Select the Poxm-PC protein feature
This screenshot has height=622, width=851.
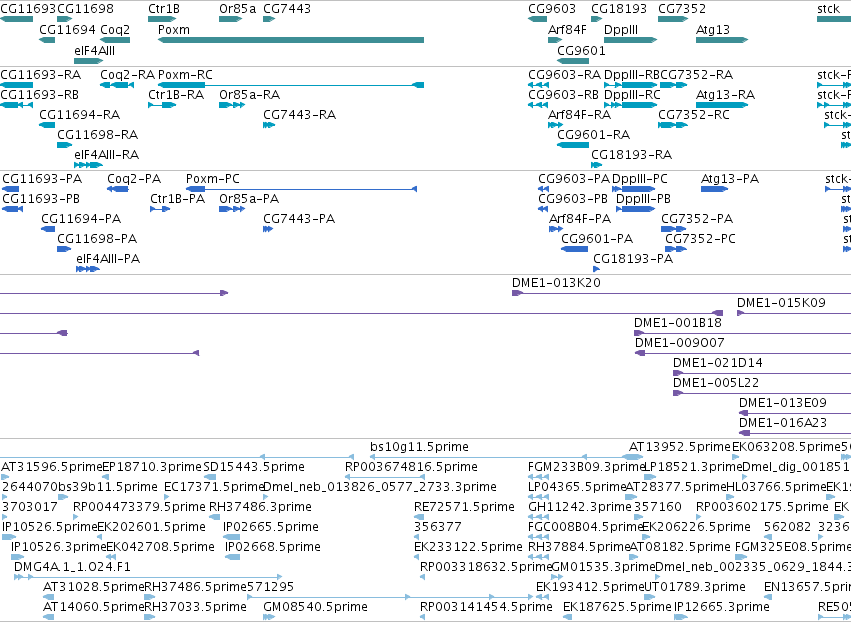click(x=301, y=189)
